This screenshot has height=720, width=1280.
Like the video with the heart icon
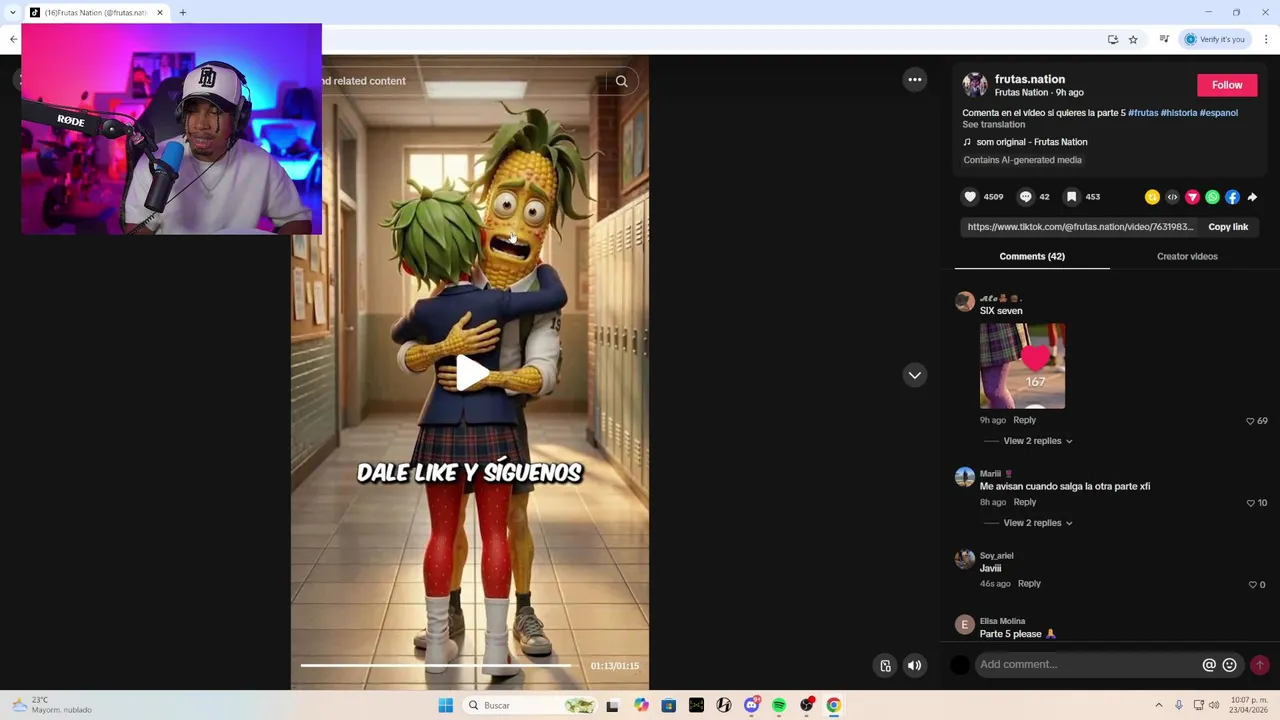pos(970,197)
